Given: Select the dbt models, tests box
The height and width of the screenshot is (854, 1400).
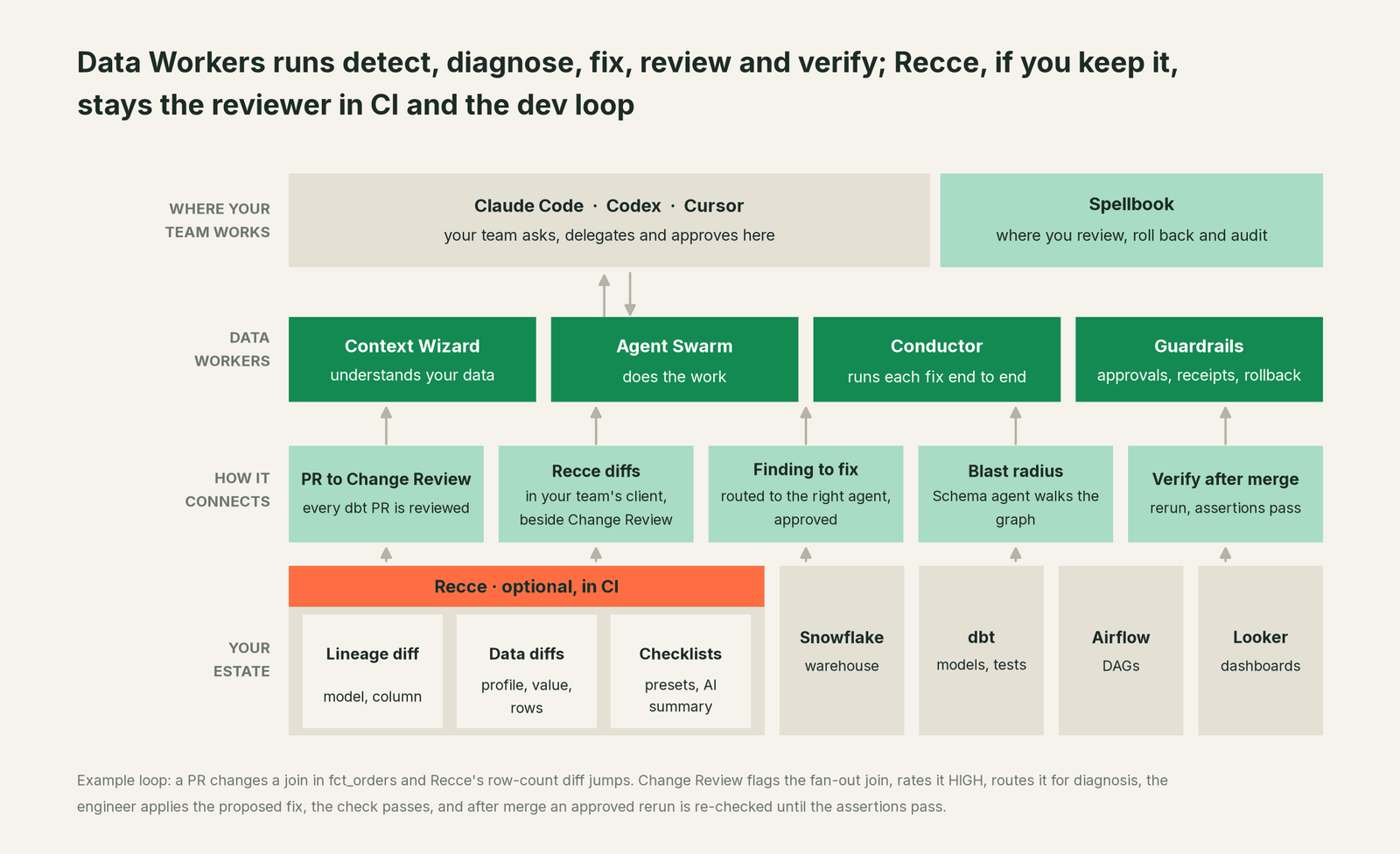Looking at the screenshot, I should tap(981, 650).
